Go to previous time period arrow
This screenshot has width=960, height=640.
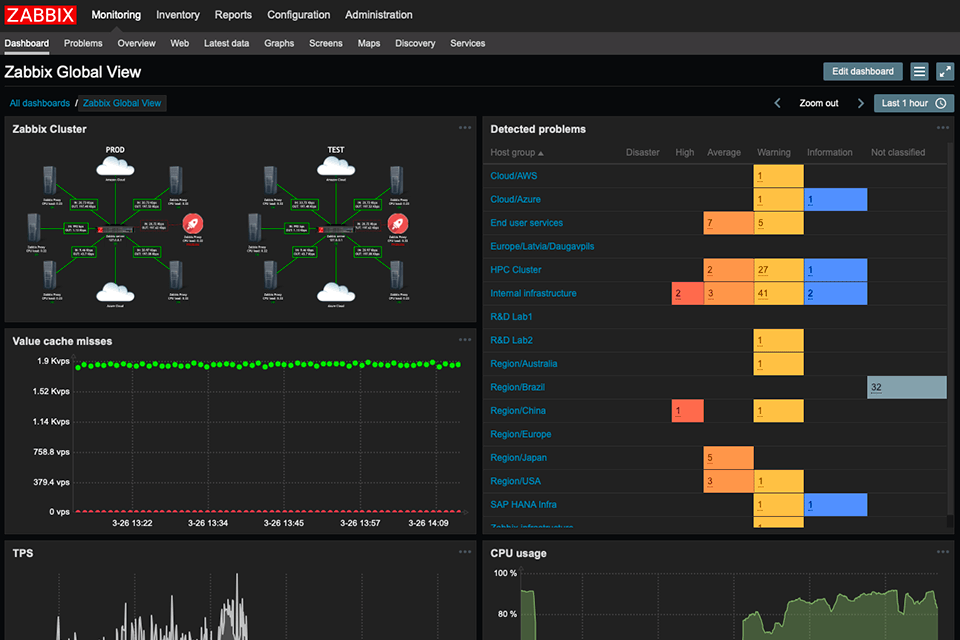[778, 103]
